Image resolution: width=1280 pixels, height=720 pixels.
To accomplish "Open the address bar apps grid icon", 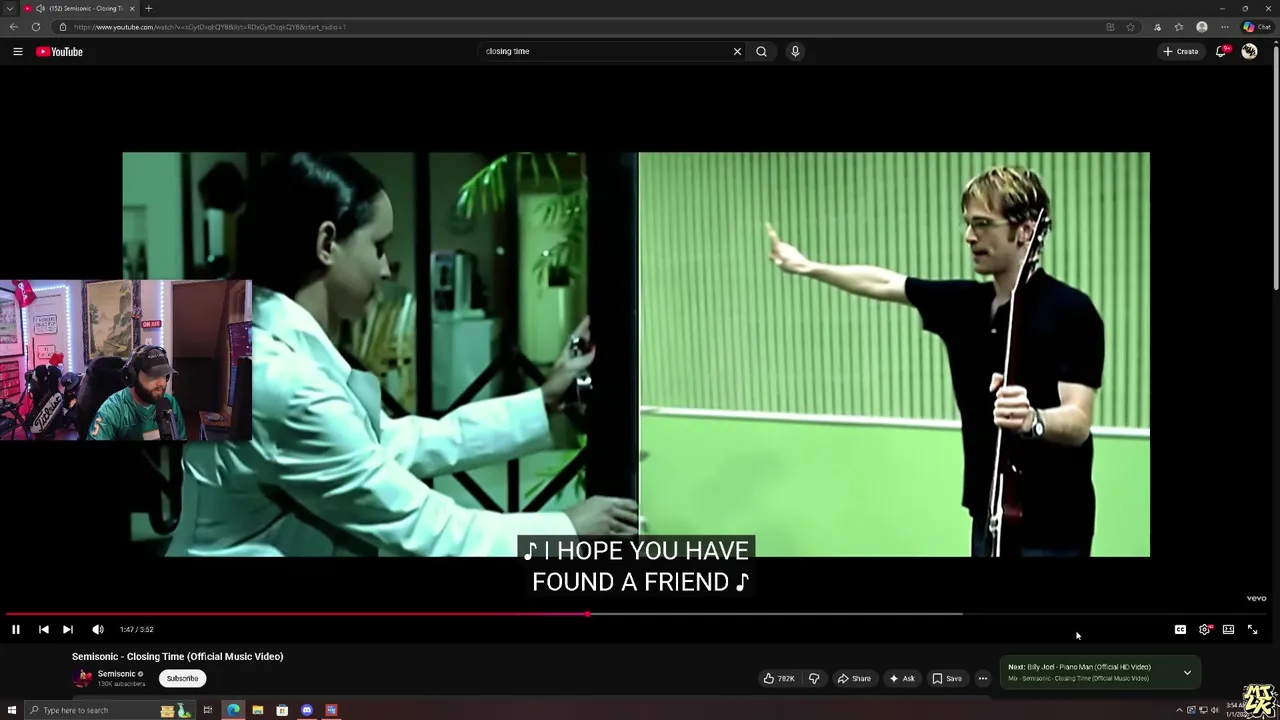I will [x=1110, y=27].
